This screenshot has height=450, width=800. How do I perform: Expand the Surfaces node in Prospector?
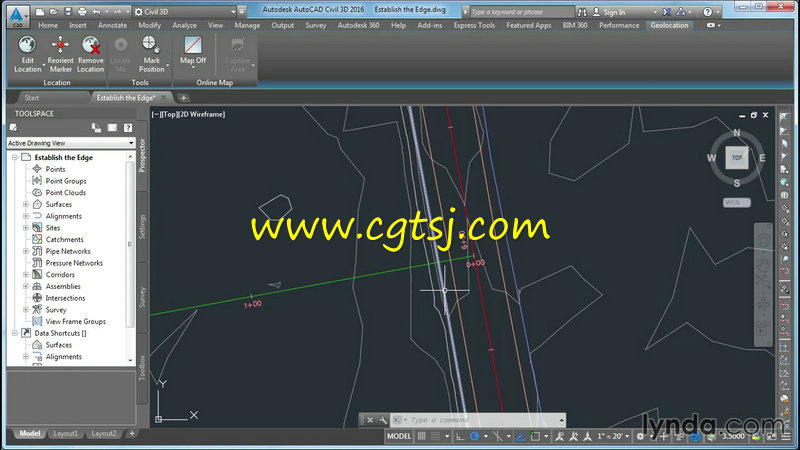click(x=26, y=204)
